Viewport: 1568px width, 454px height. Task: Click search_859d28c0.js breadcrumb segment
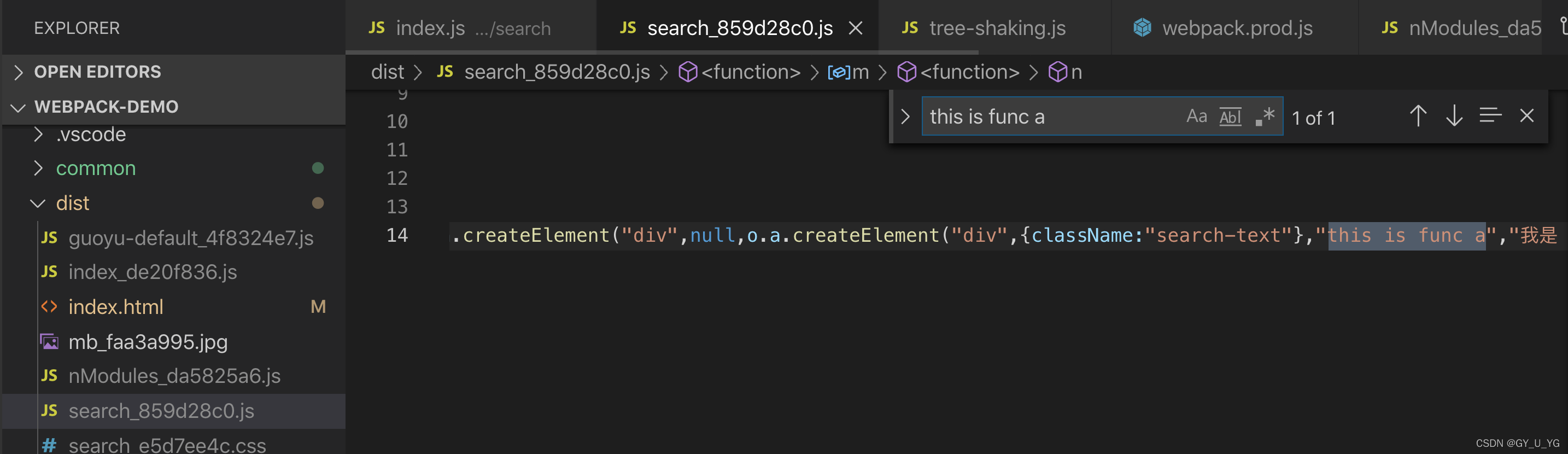coord(557,72)
